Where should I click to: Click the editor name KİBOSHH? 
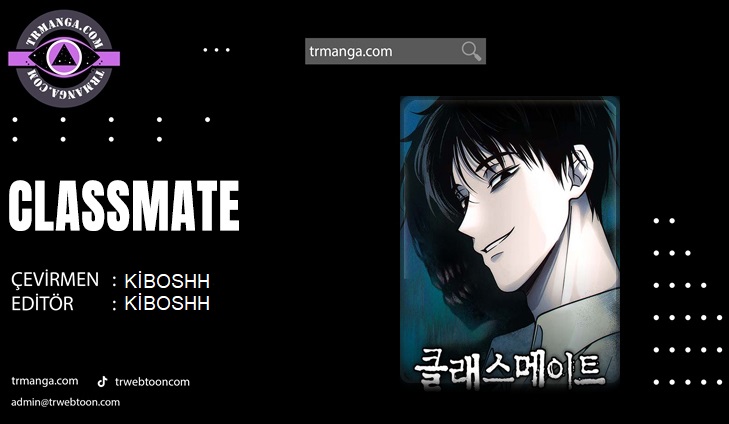pos(167,304)
